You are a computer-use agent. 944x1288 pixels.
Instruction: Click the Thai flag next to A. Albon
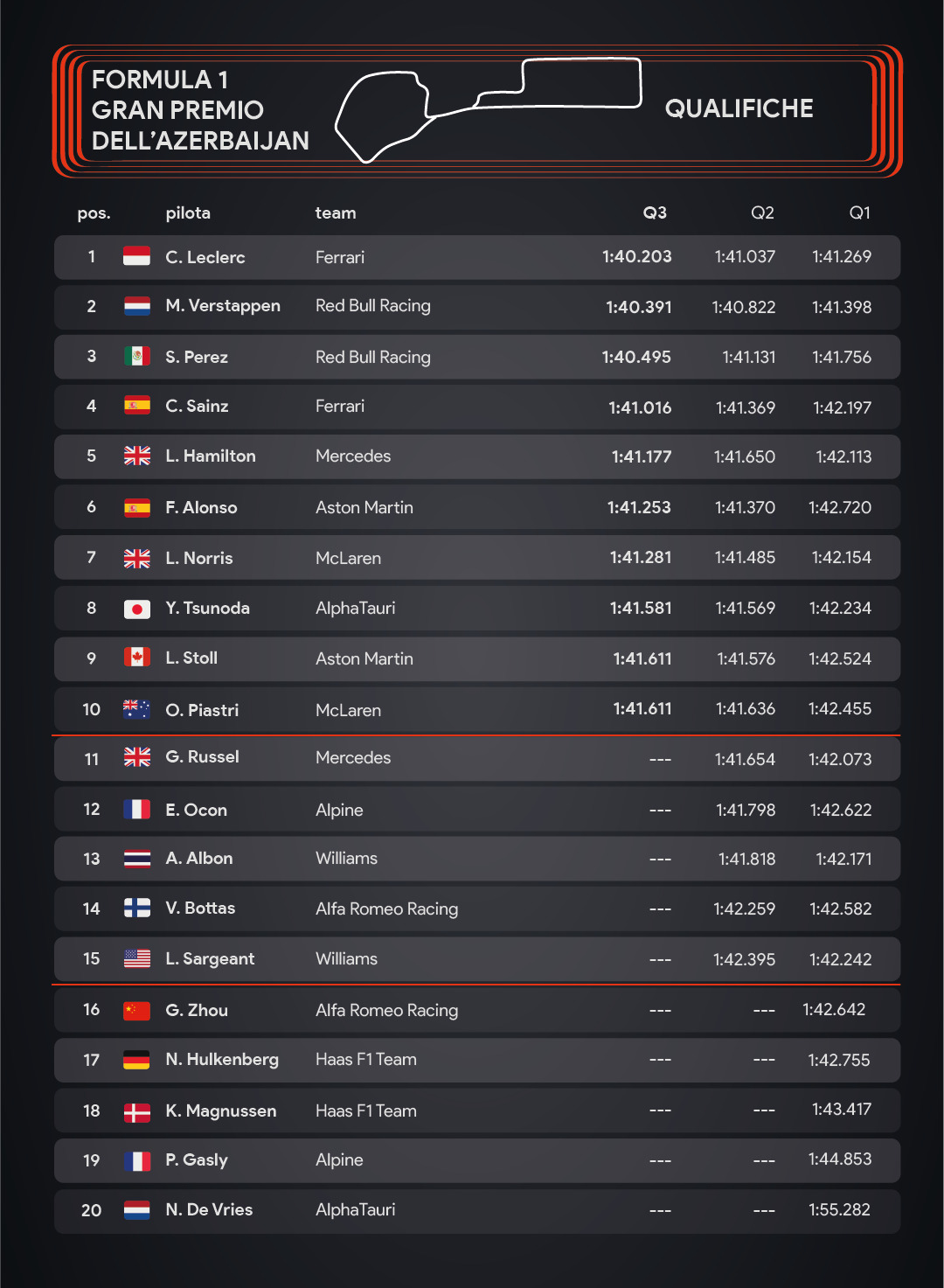(x=136, y=859)
